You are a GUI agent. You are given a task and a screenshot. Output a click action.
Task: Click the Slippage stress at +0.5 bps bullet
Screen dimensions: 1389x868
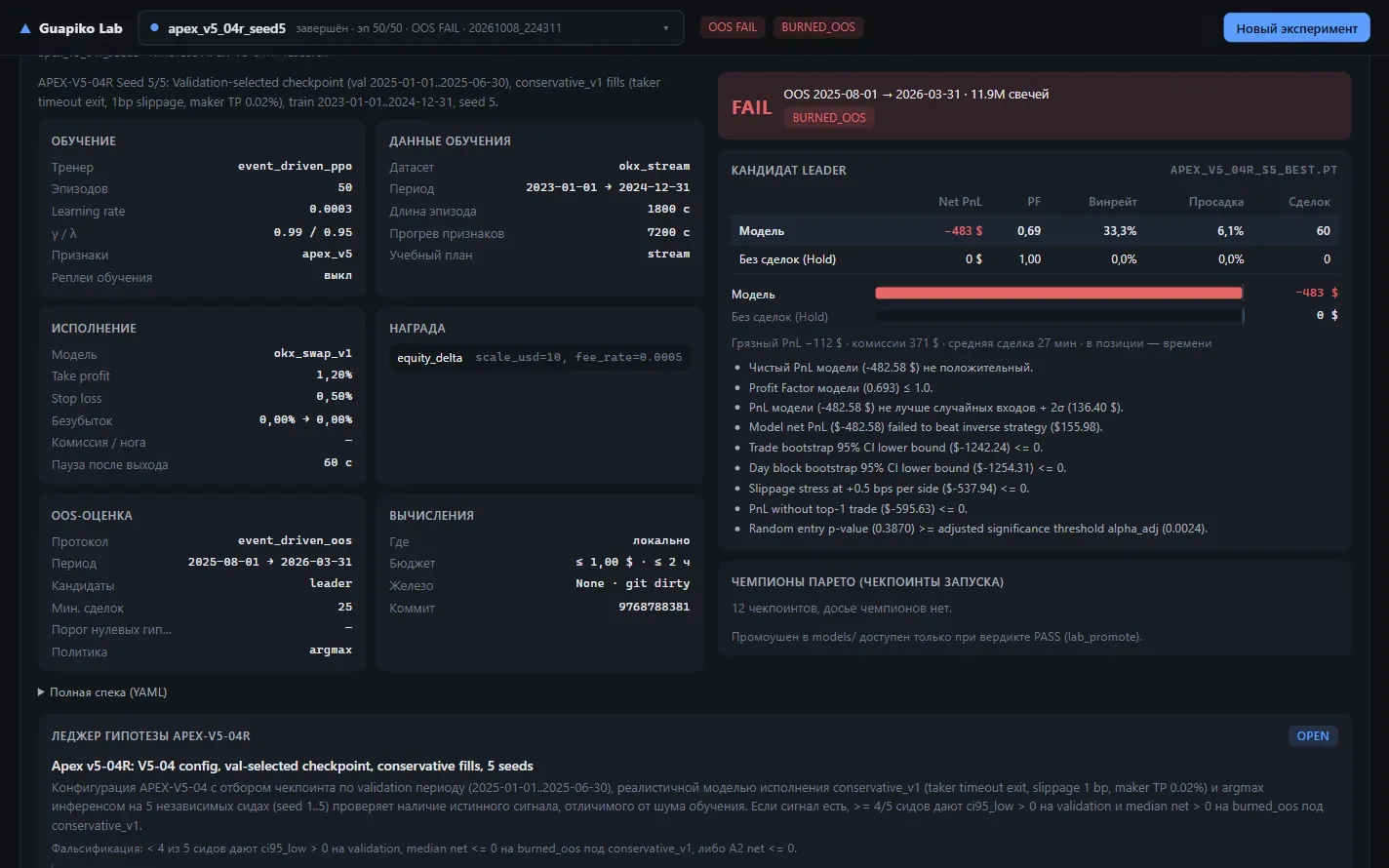(x=889, y=489)
